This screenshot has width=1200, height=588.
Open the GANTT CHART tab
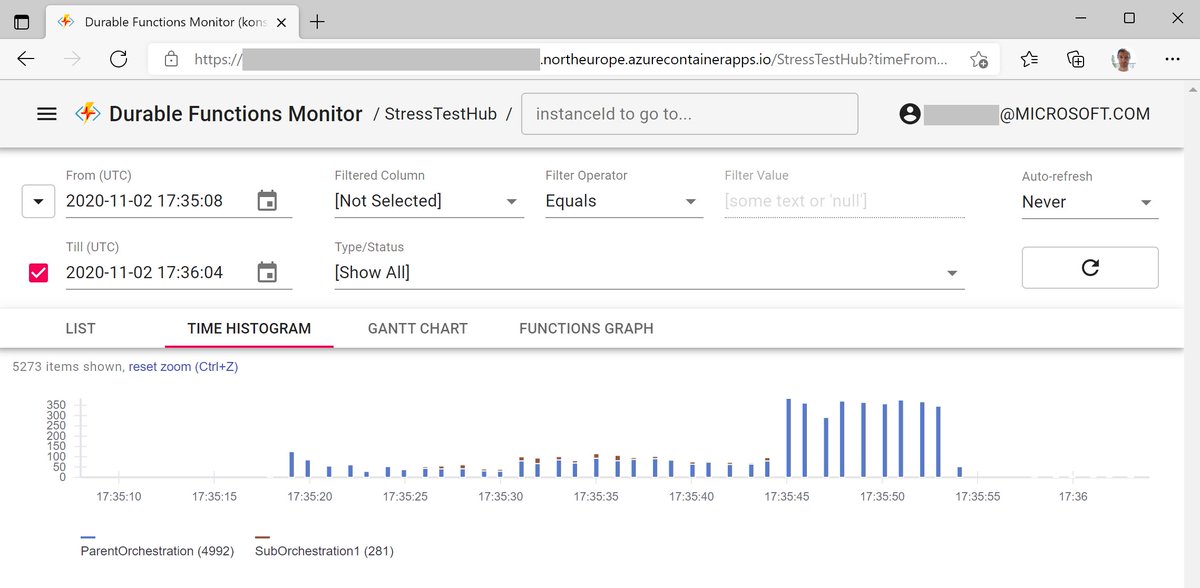tap(417, 328)
